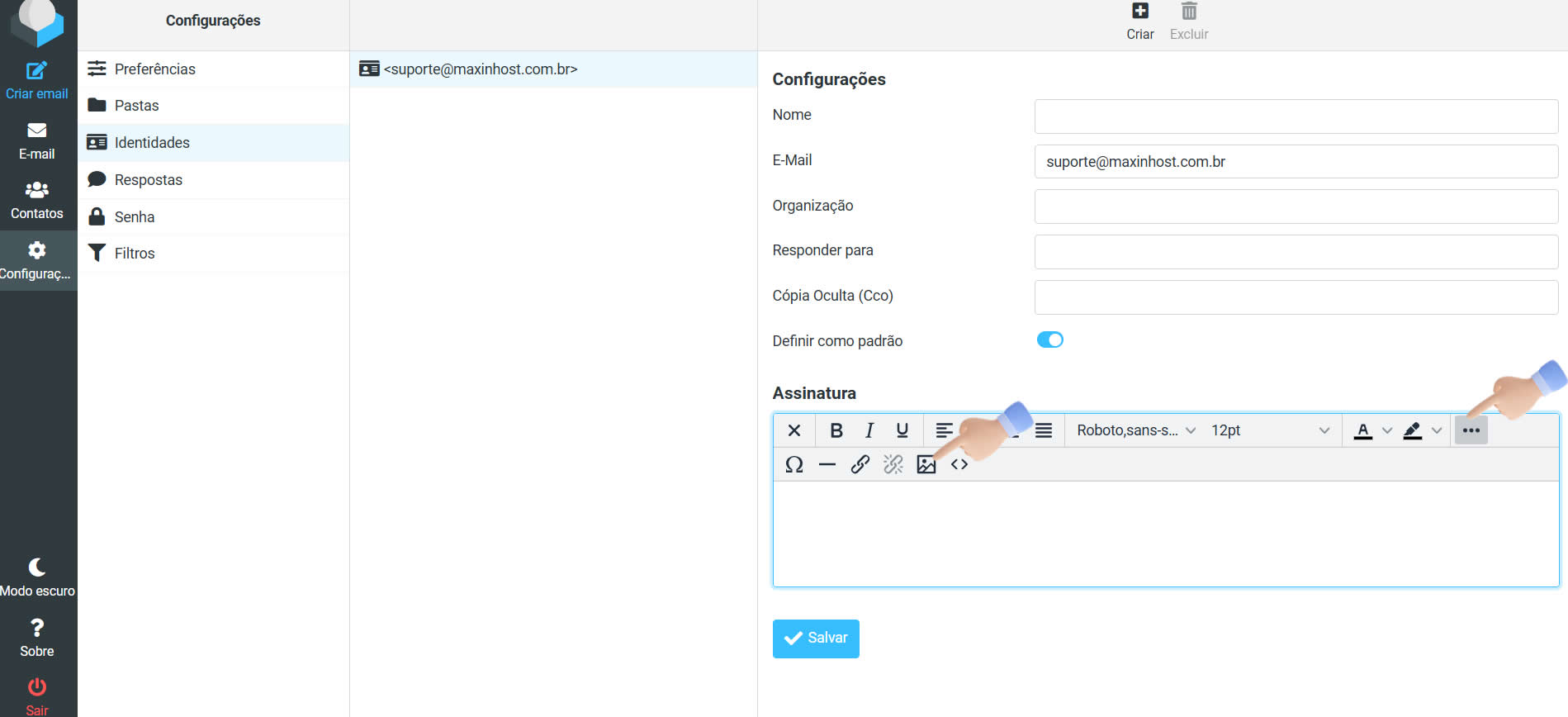
Task: Click the Salvar button
Action: point(816,639)
